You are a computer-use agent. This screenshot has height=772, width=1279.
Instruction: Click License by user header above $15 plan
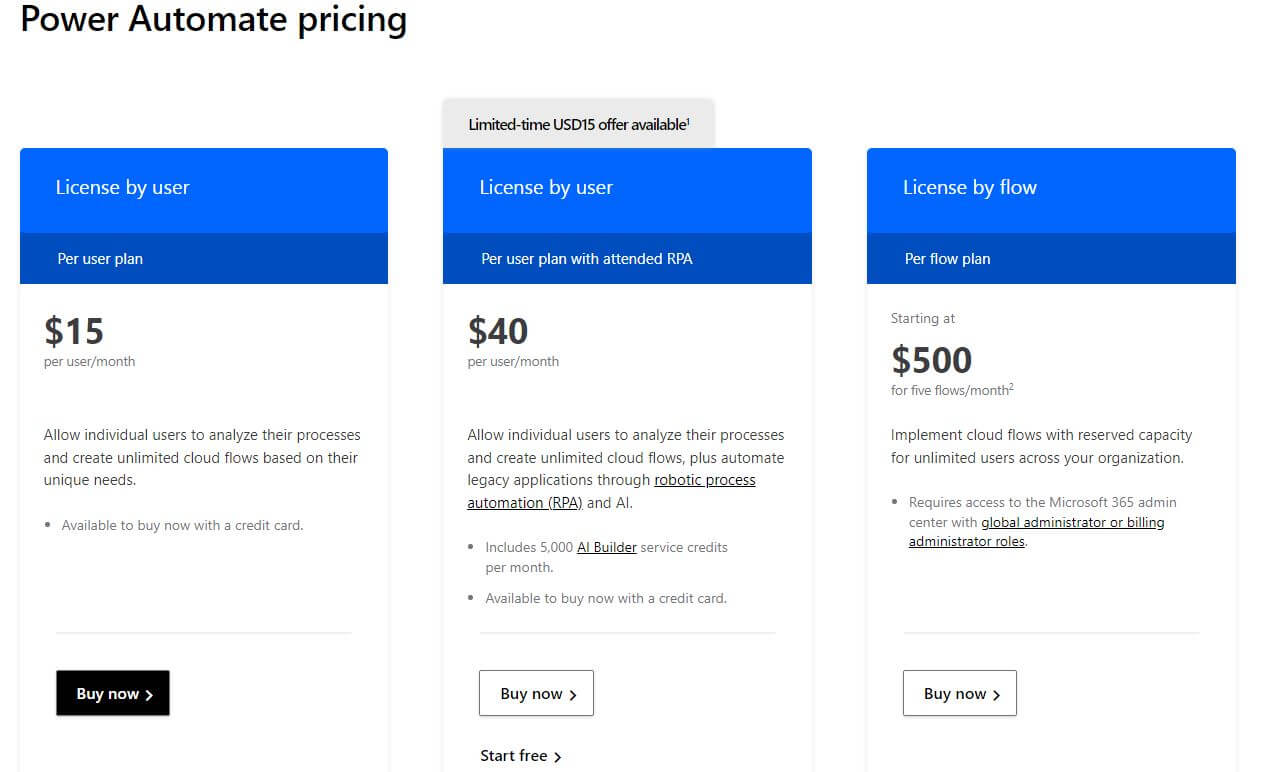click(x=122, y=187)
